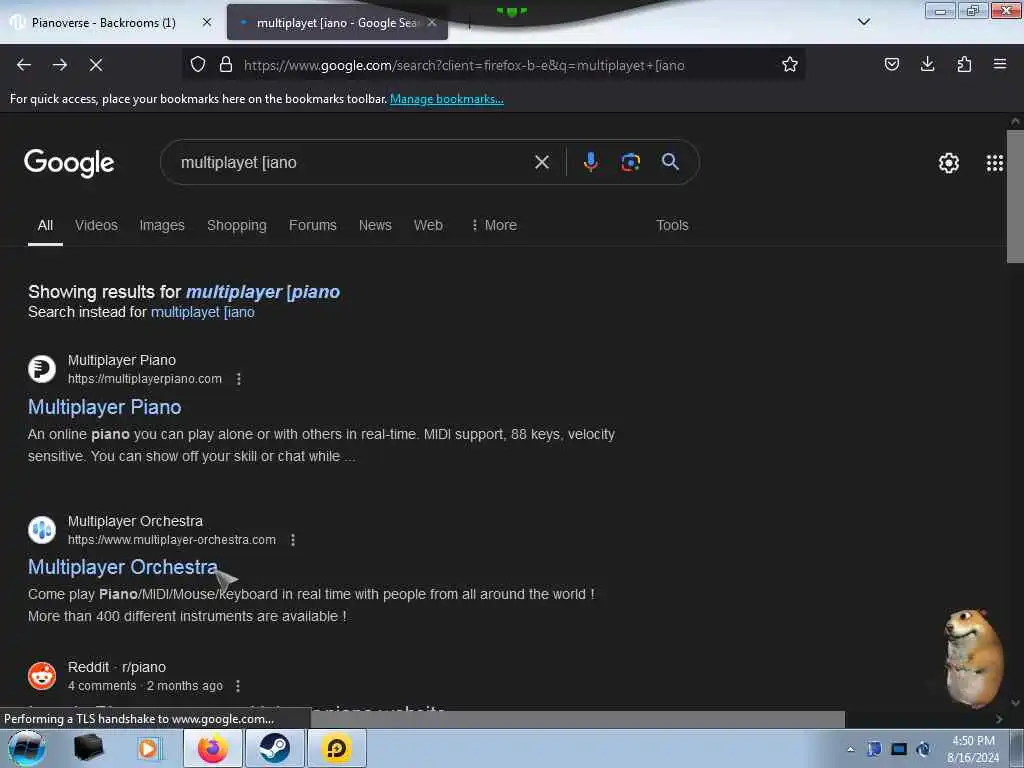Open options for Multiplayer Piano result
This screenshot has width=1024, height=768.
pyautogui.click(x=238, y=379)
